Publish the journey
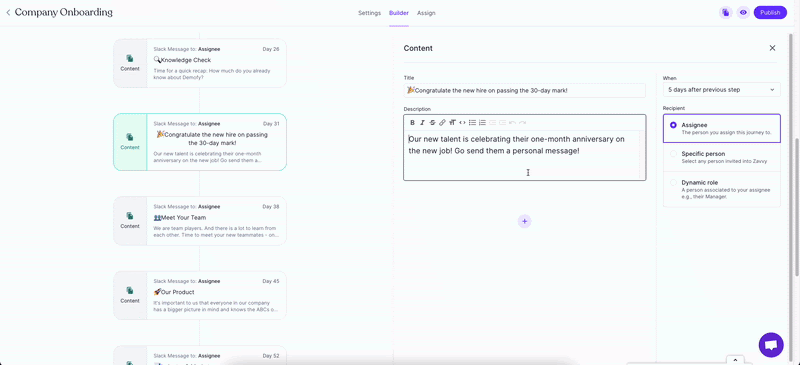 [x=770, y=13]
